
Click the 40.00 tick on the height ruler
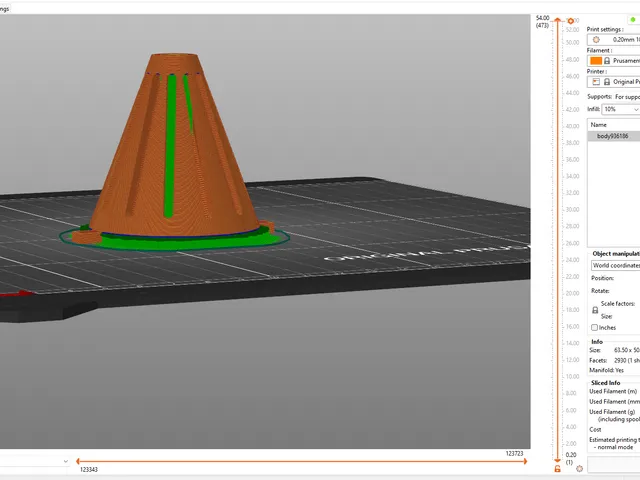click(x=572, y=126)
